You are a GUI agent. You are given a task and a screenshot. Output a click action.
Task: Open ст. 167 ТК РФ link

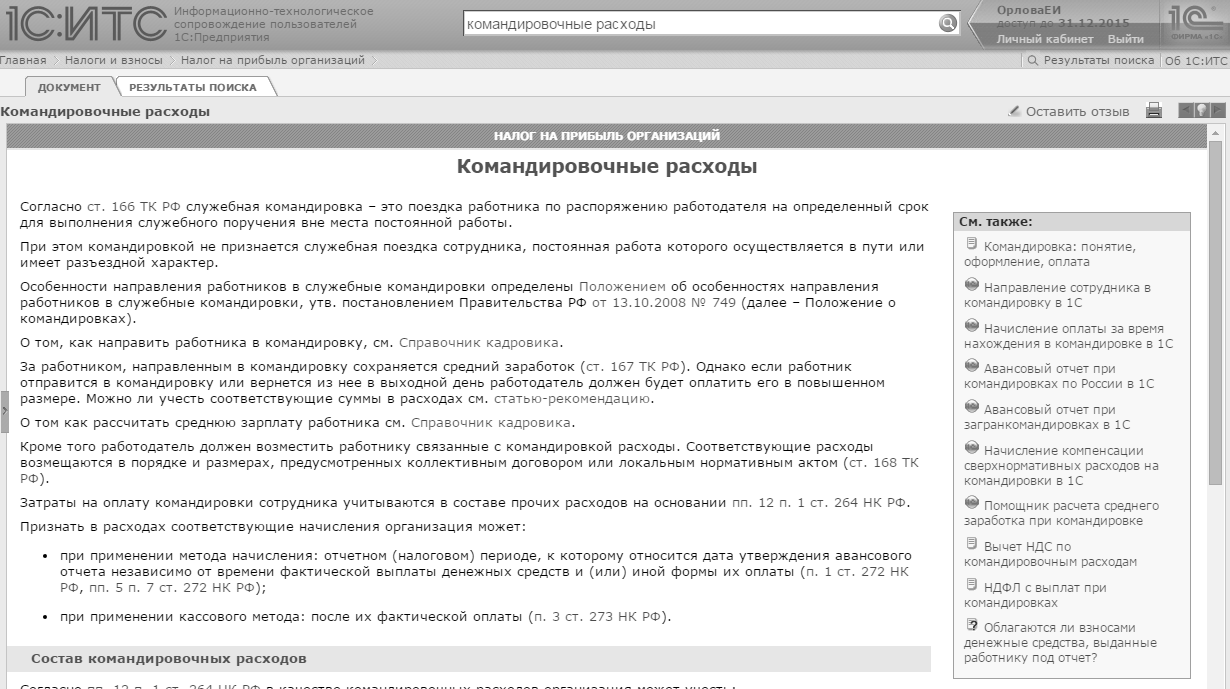[634, 367]
